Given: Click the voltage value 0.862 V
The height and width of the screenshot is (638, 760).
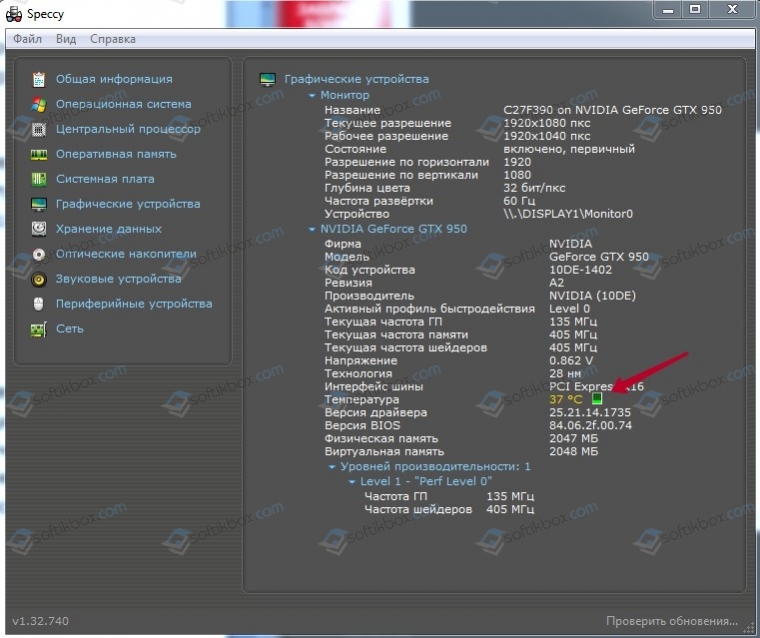Looking at the screenshot, I should pyautogui.click(x=571, y=361).
